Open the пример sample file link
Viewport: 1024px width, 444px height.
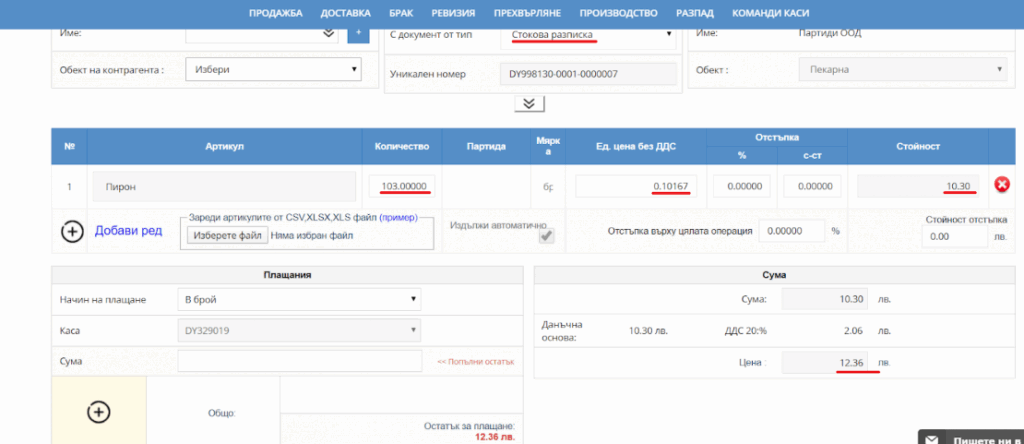tap(398, 218)
